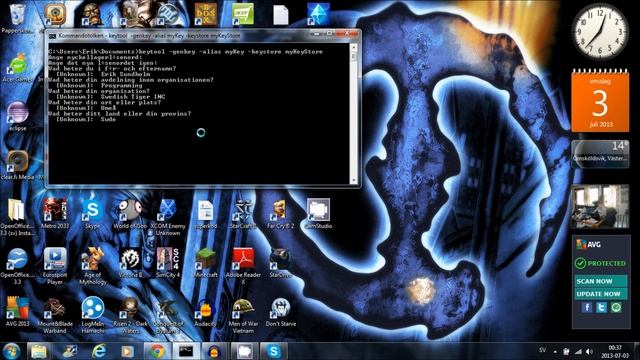Screen dimensions: 640x360
Task: Open XCOM Enemy Unknown desktop icon
Action: [x=168, y=217]
